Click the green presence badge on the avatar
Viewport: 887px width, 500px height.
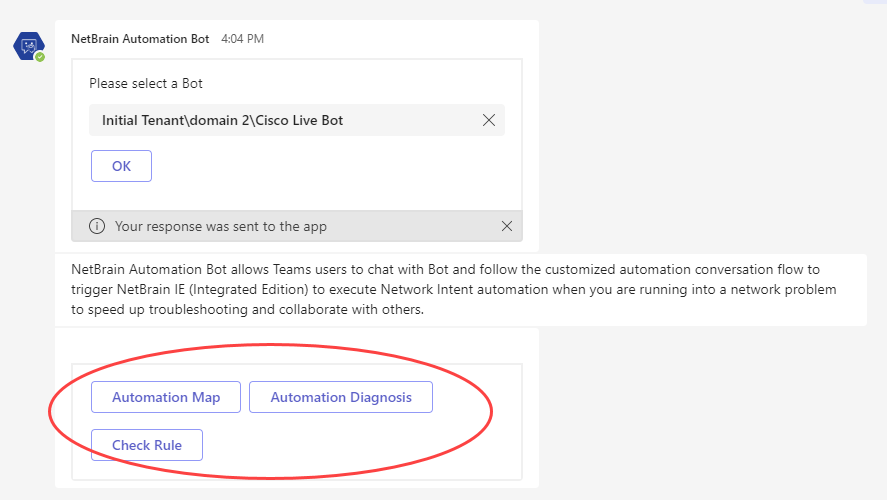point(40,57)
